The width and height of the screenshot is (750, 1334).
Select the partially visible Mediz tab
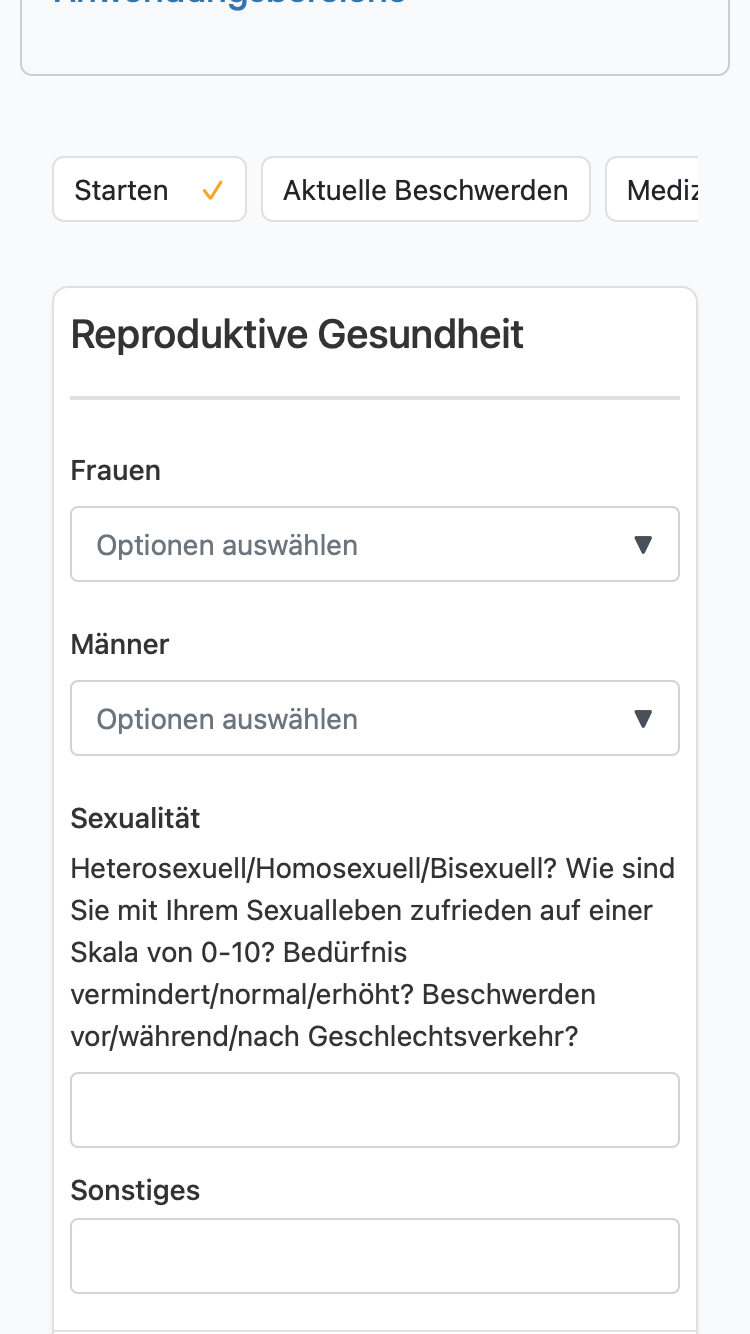point(652,189)
